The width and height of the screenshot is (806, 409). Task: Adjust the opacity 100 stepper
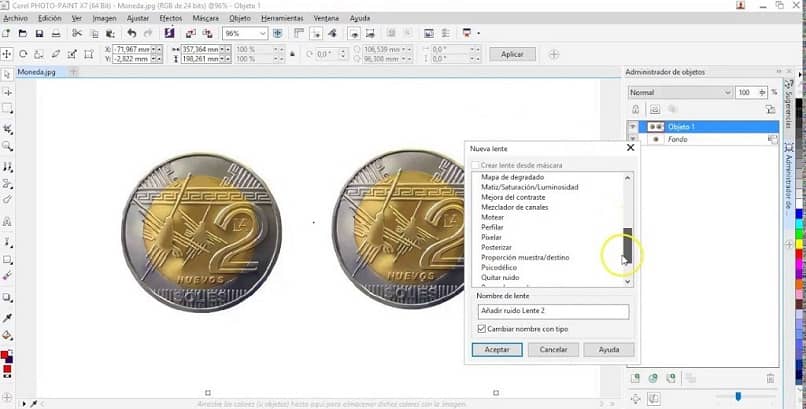[762, 92]
